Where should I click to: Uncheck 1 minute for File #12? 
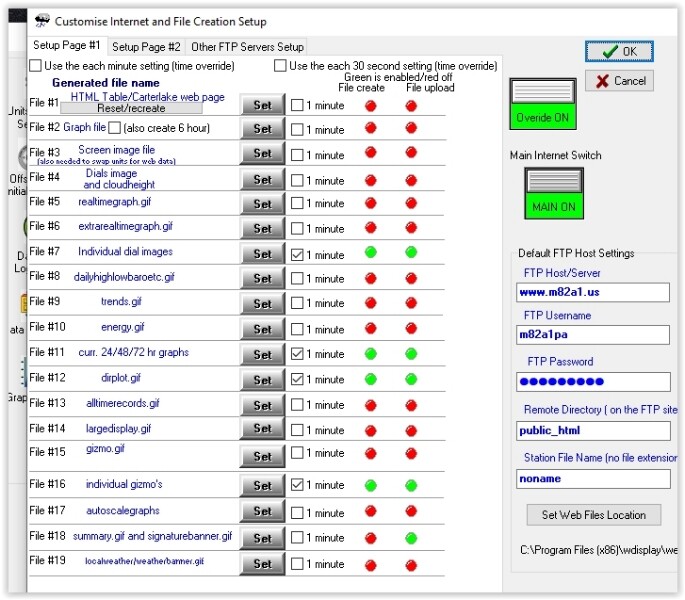pos(297,379)
